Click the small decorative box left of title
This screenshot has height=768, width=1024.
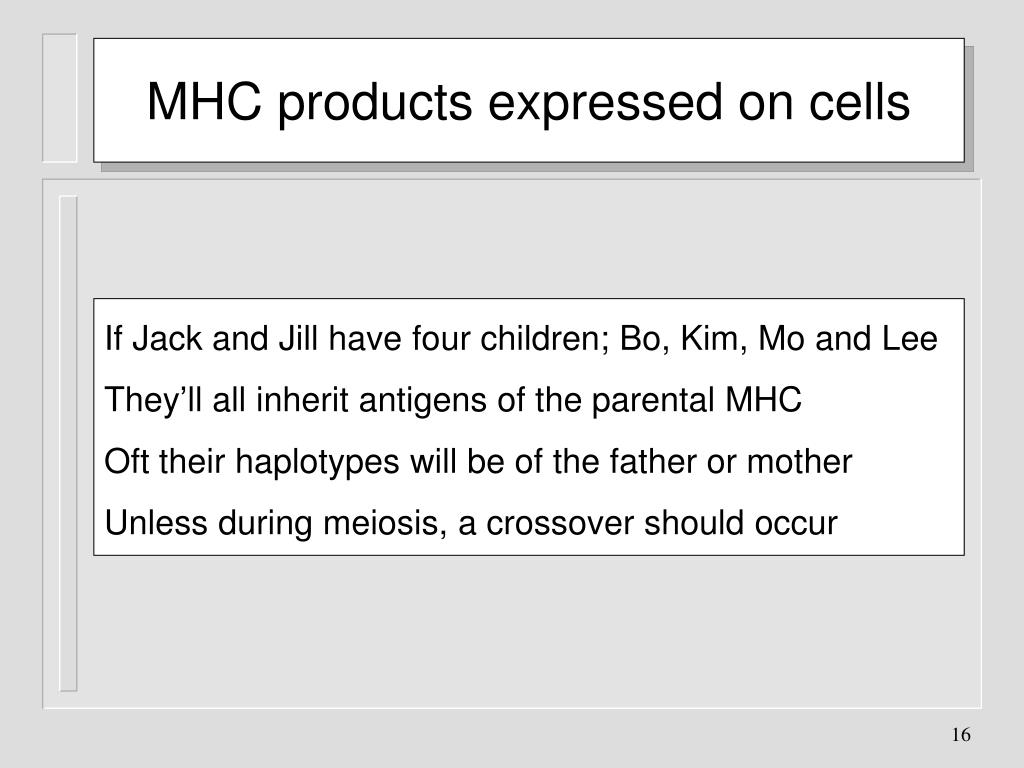pos(59,98)
